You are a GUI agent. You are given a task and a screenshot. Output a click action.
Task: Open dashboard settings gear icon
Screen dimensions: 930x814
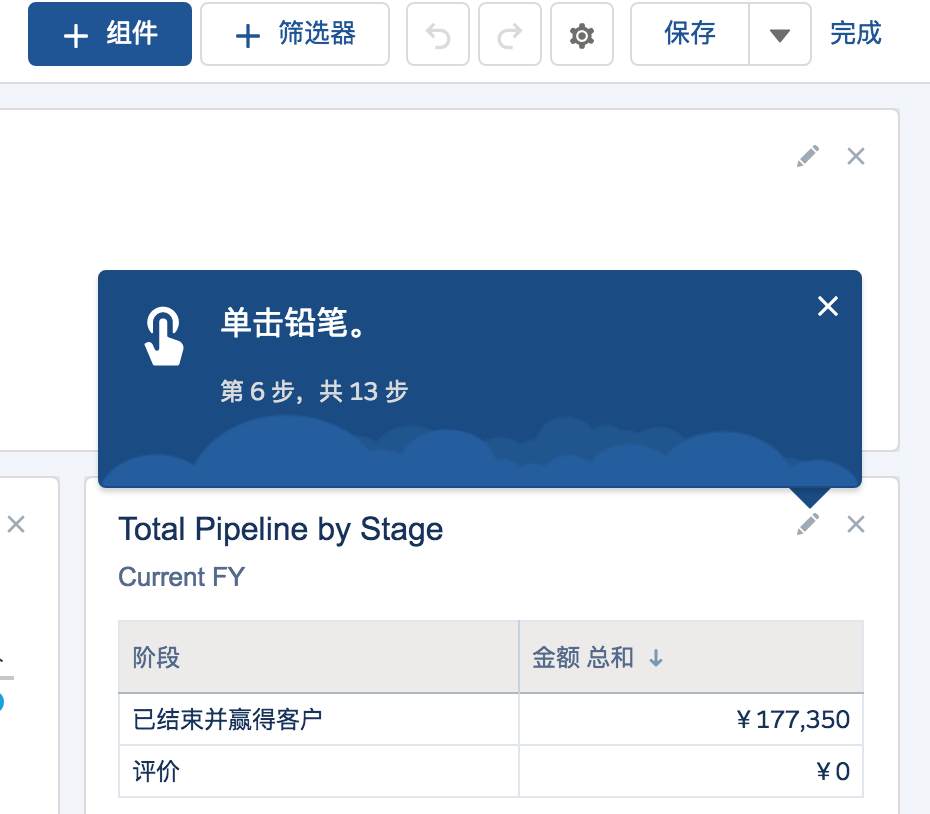pos(582,34)
